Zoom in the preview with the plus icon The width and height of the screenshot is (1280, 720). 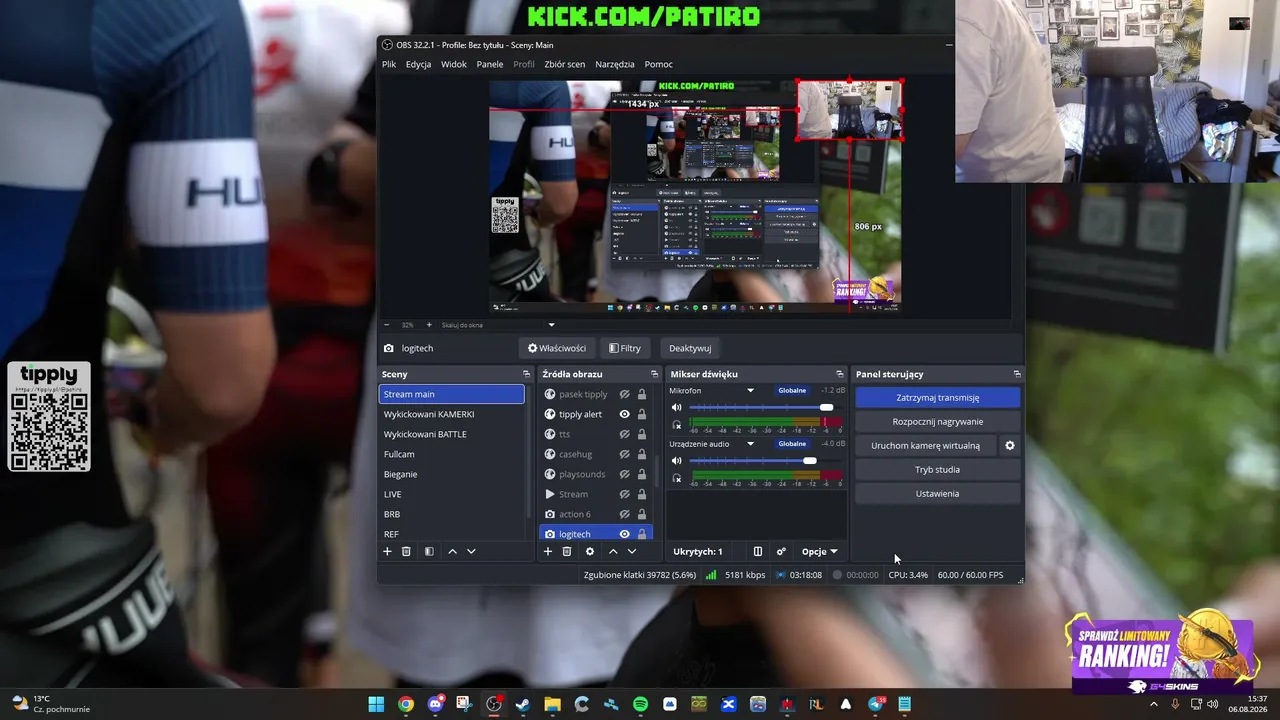[429, 325]
